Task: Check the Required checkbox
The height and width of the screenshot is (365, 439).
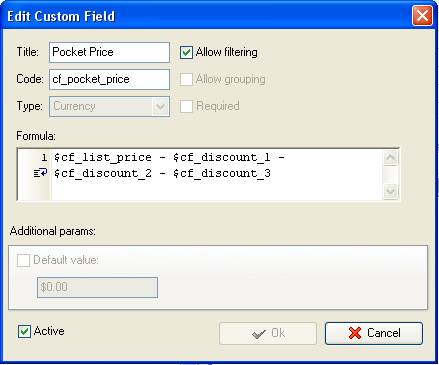Action: (x=186, y=106)
